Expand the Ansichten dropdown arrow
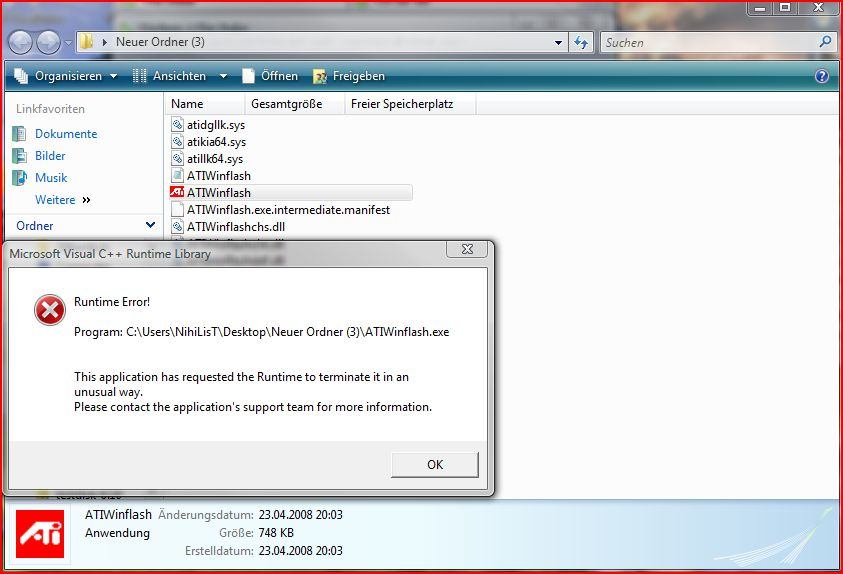The height and width of the screenshot is (574, 843). pyautogui.click(x=223, y=76)
